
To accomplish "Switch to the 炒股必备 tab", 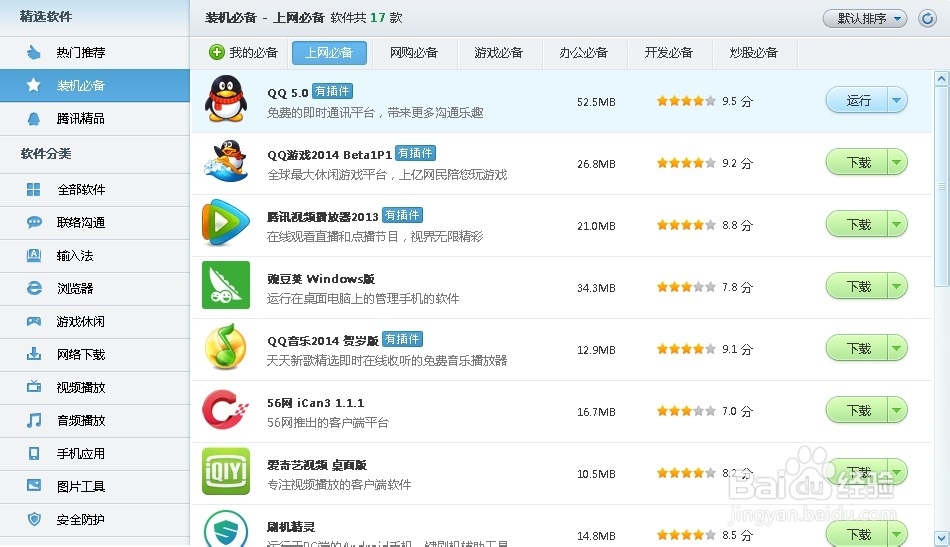I will click(x=754, y=53).
